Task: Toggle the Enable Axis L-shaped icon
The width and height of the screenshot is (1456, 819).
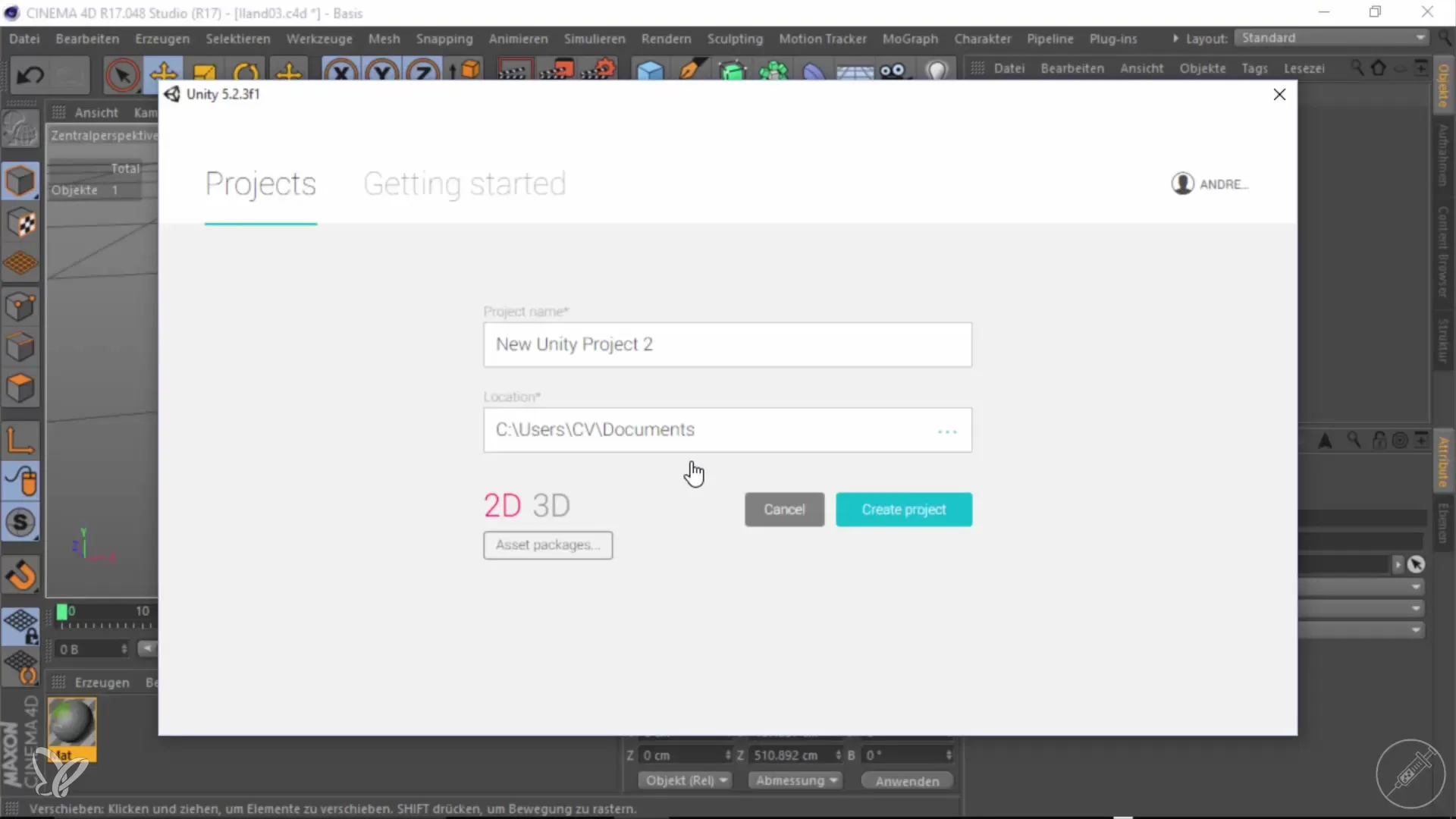Action: pyautogui.click(x=20, y=441)
